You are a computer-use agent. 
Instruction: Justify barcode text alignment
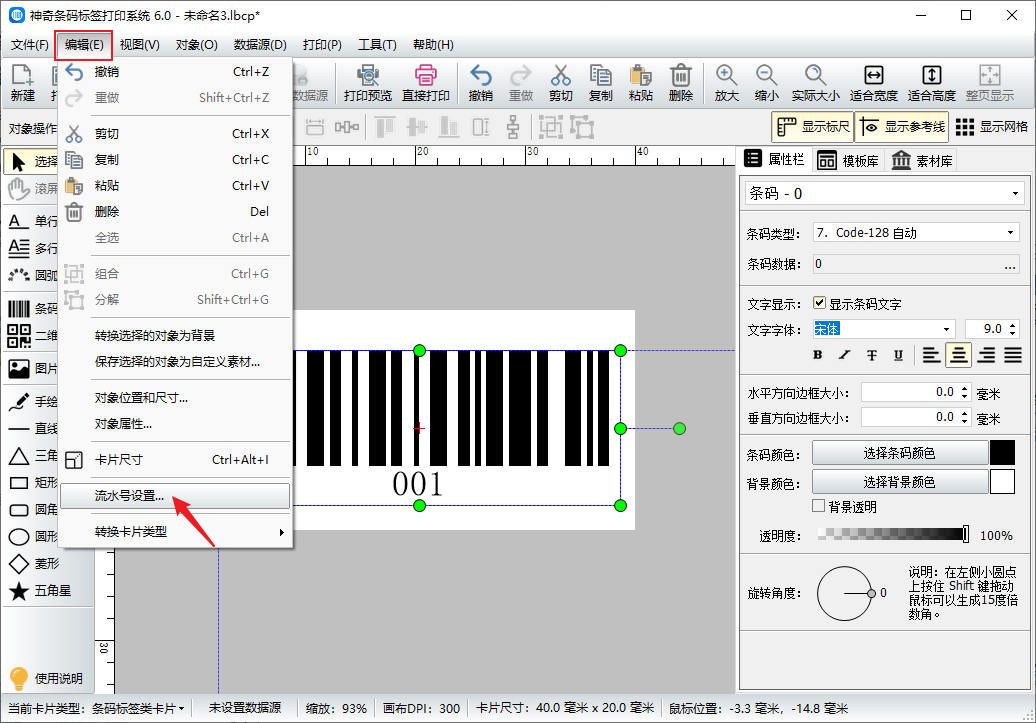click(1013, 355)
